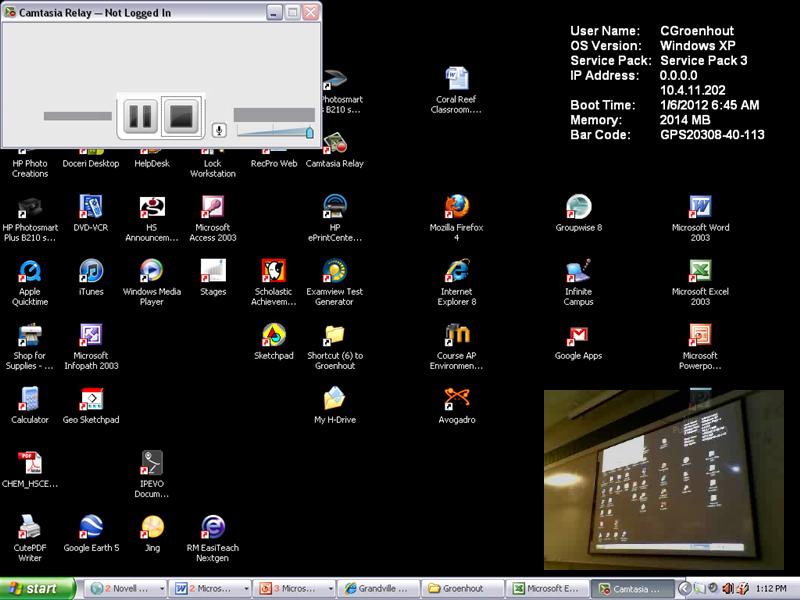Launch the Geo Sketchpad icon
The width and height of the screenshot is (800, 600).
pyautogui.click(x=91, y=406)
